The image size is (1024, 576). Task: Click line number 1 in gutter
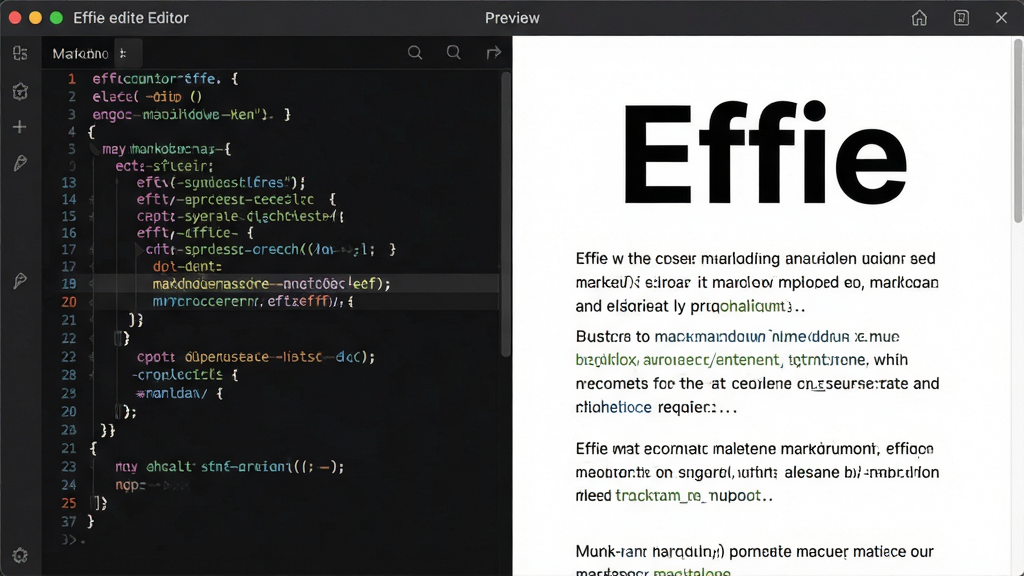click(72, 78)
